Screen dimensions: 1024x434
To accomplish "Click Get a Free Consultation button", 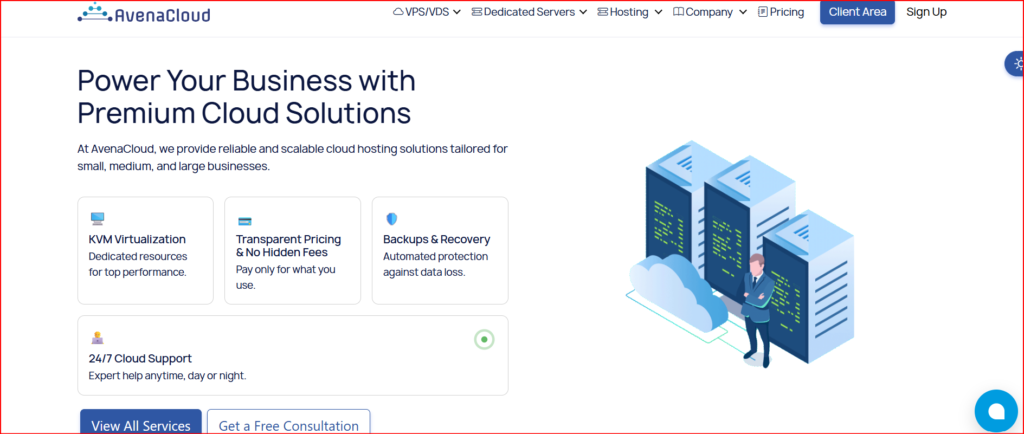I will 289,423.
